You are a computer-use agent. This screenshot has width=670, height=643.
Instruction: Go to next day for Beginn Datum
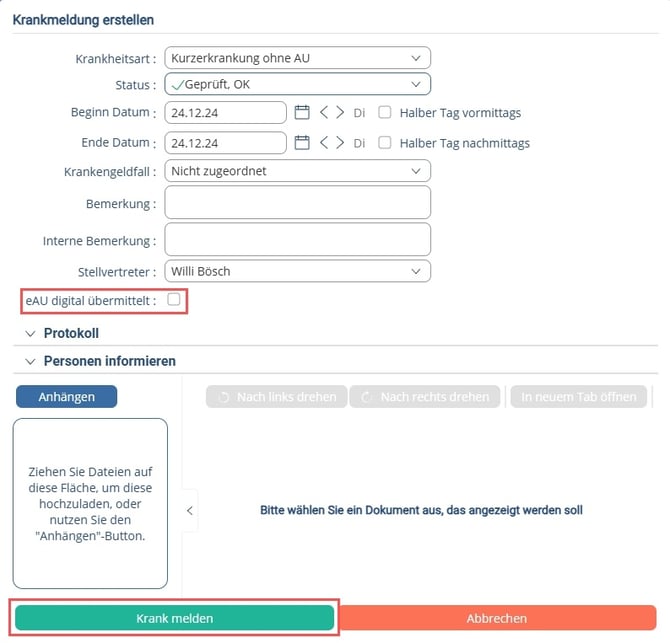coord(340,112)
